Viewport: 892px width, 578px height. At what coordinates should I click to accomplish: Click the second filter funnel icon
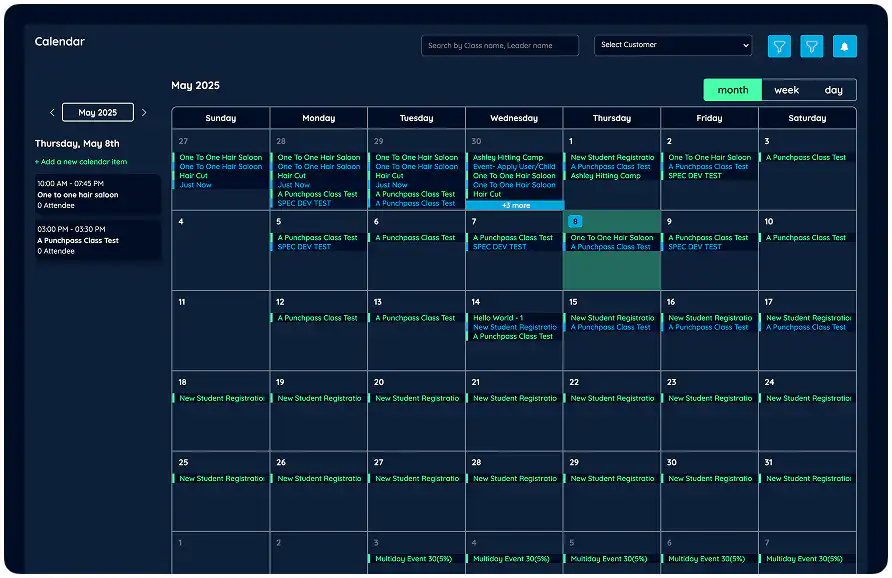(x=811, y=46)
